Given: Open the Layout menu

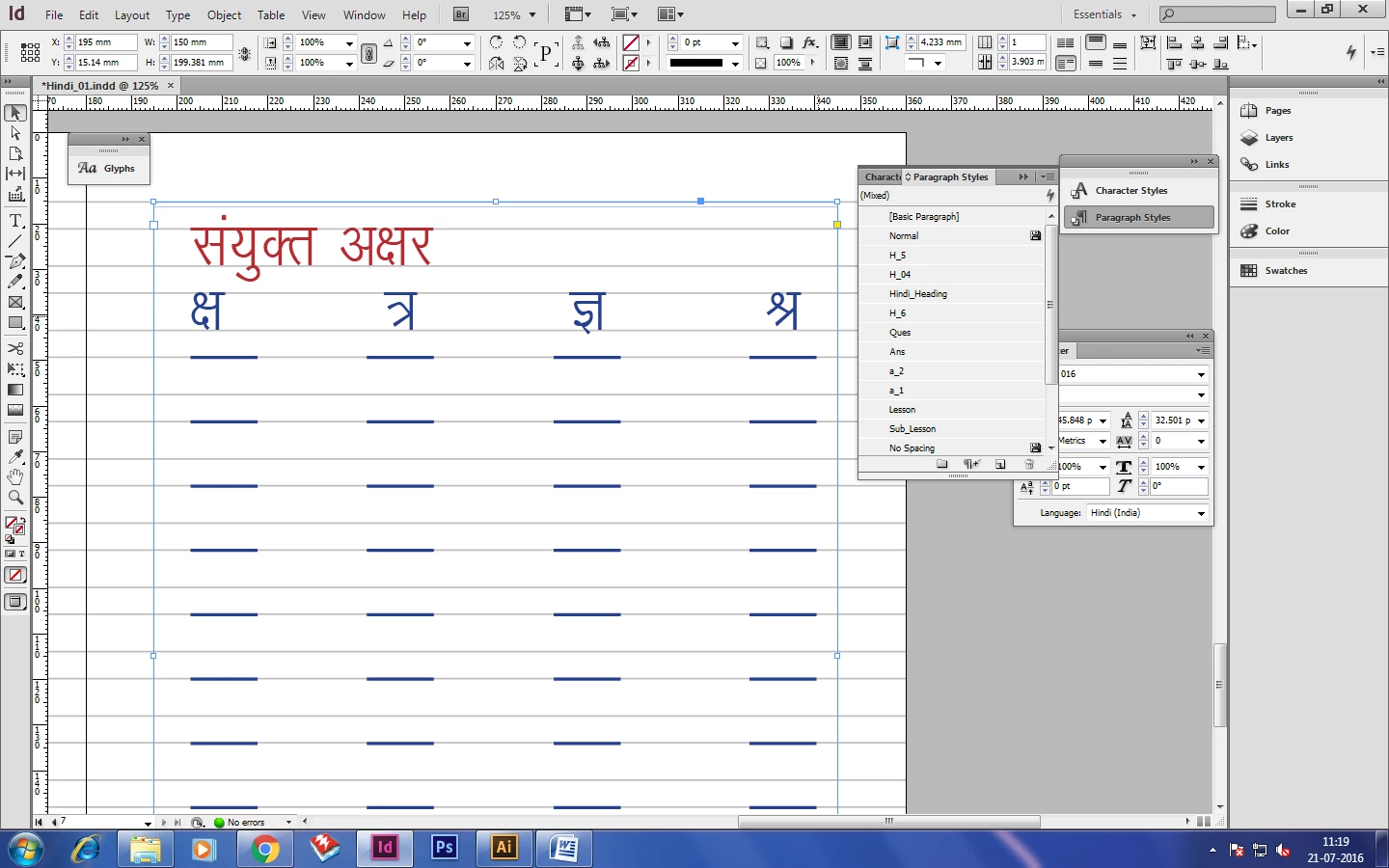Looking at the screenshot, I should pyautogui.click(x=132, y=15).
